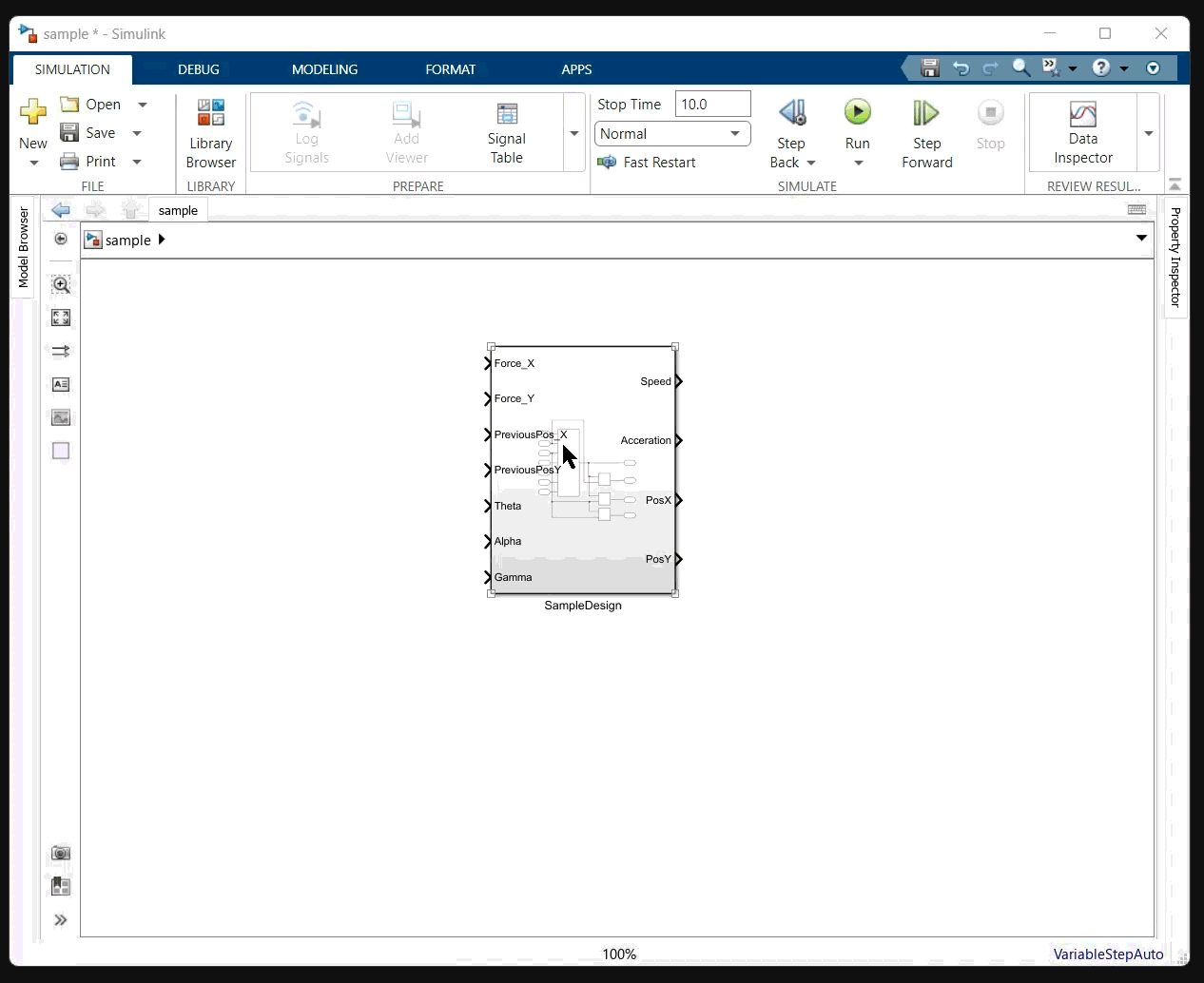Switch to the MODELING tab
This screenshot has height=983, width=1204.
[325, 69]
